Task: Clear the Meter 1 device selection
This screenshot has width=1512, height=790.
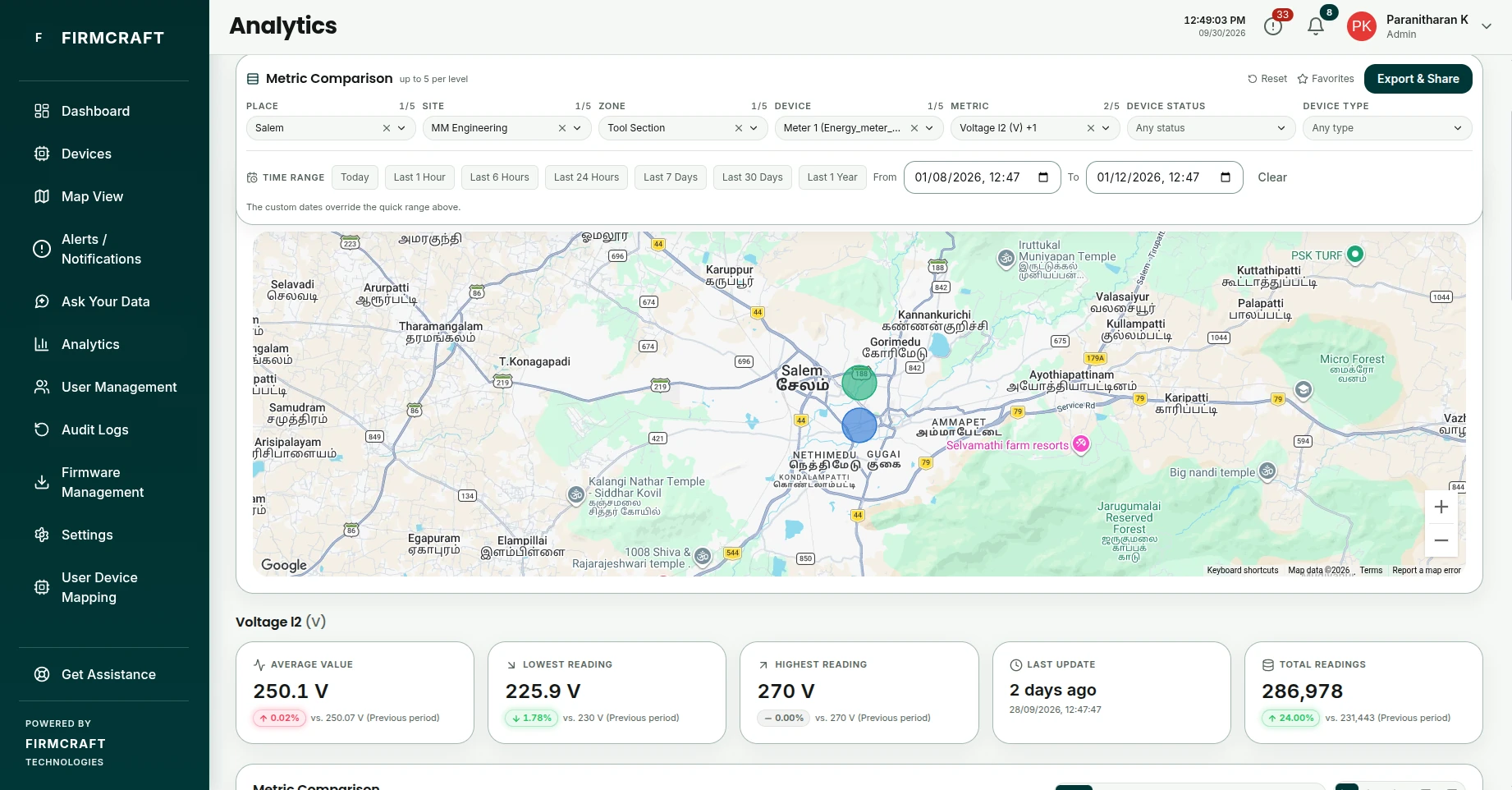Action: point(914,128)
